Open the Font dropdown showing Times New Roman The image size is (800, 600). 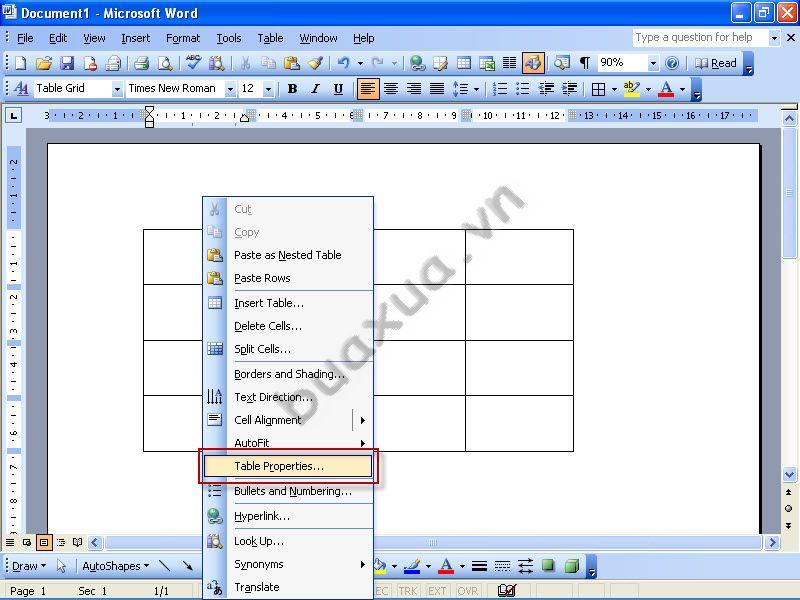point(230,89)
